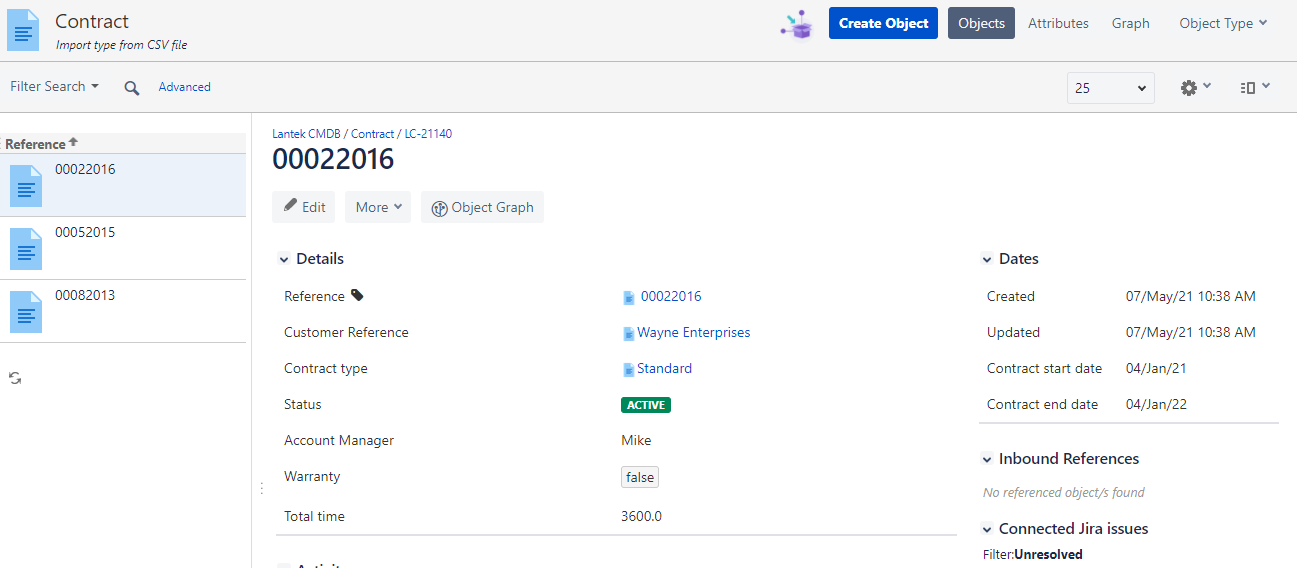This screenshot has width=1299, height=568.
Task: Click the label tag icon beside Reference
Action: coord(357,296)
